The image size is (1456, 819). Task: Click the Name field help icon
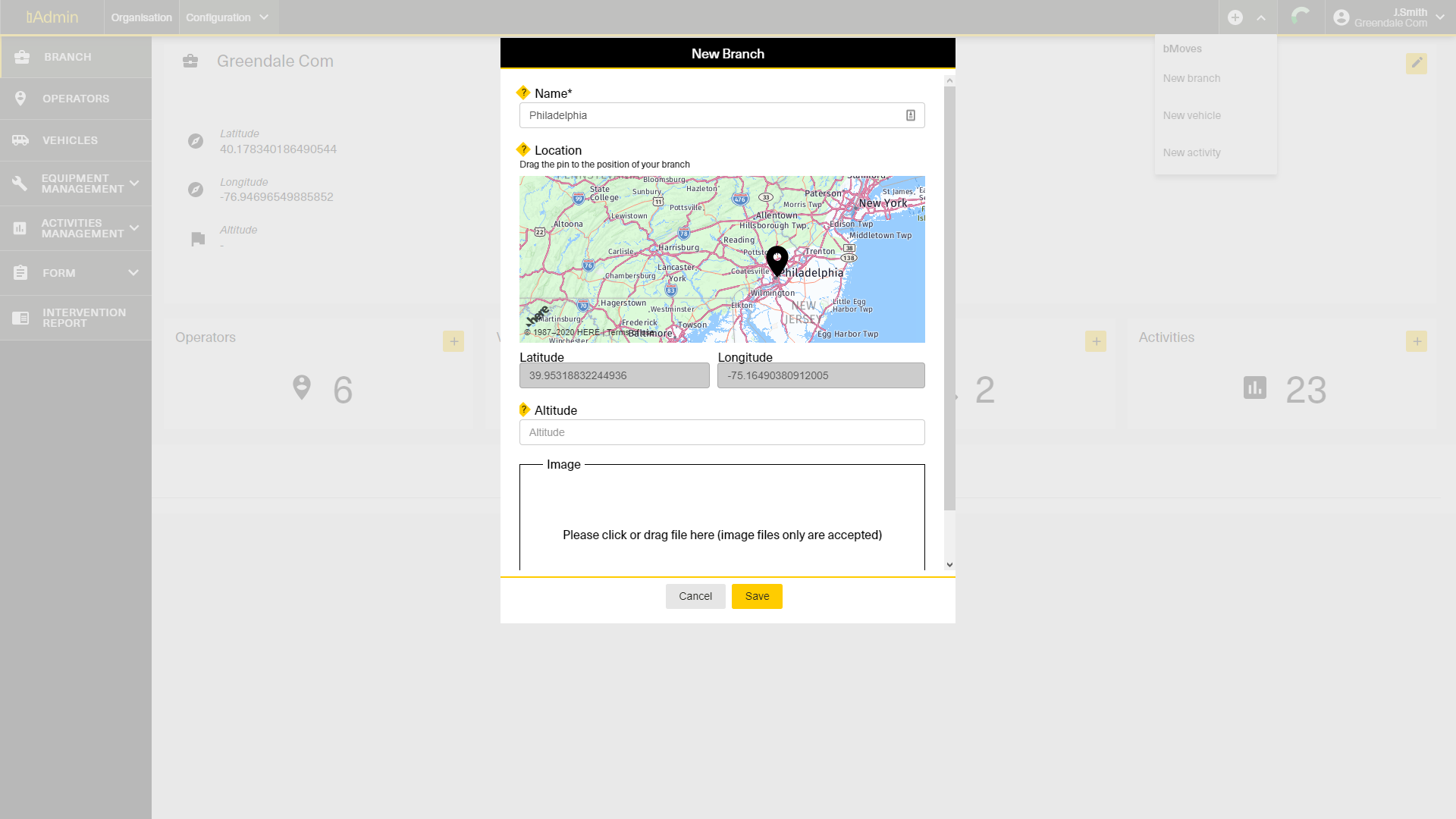coord(523,93)
